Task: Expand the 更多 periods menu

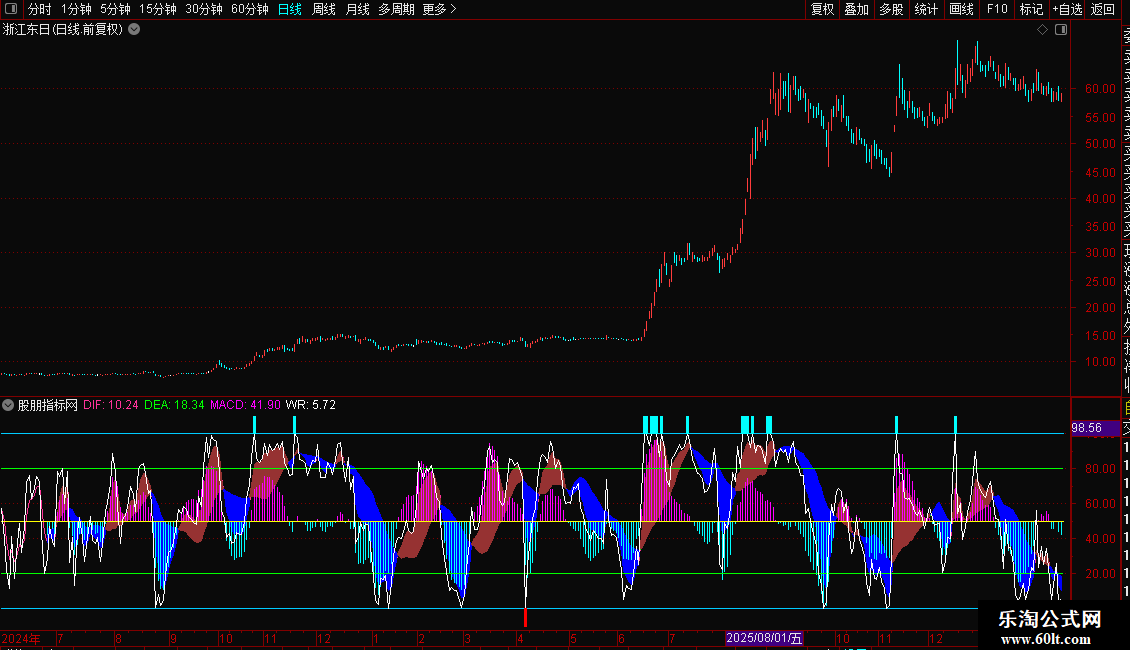Action: pyautogui.click(x=440, y=9)
